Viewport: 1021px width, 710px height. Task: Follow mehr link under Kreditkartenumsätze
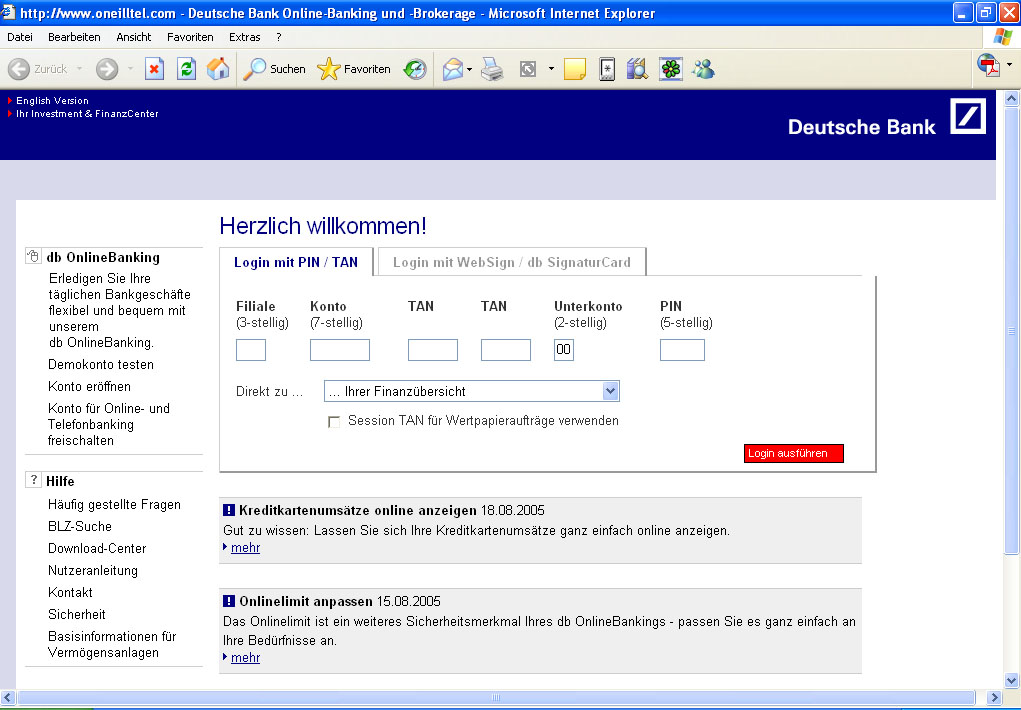click(x=245, y=548)
